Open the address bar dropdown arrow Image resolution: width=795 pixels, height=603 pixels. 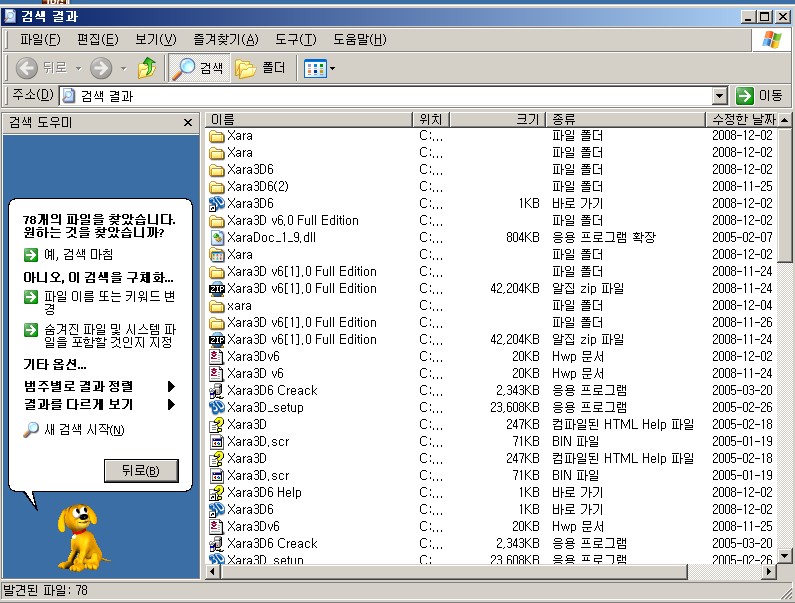tap(719, 95)
